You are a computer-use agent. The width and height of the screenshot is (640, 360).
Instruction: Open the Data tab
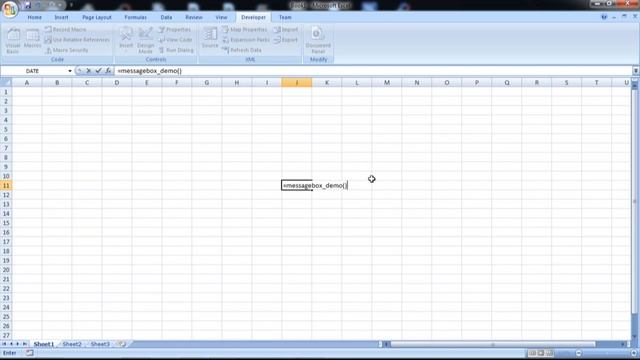(166, 17)
